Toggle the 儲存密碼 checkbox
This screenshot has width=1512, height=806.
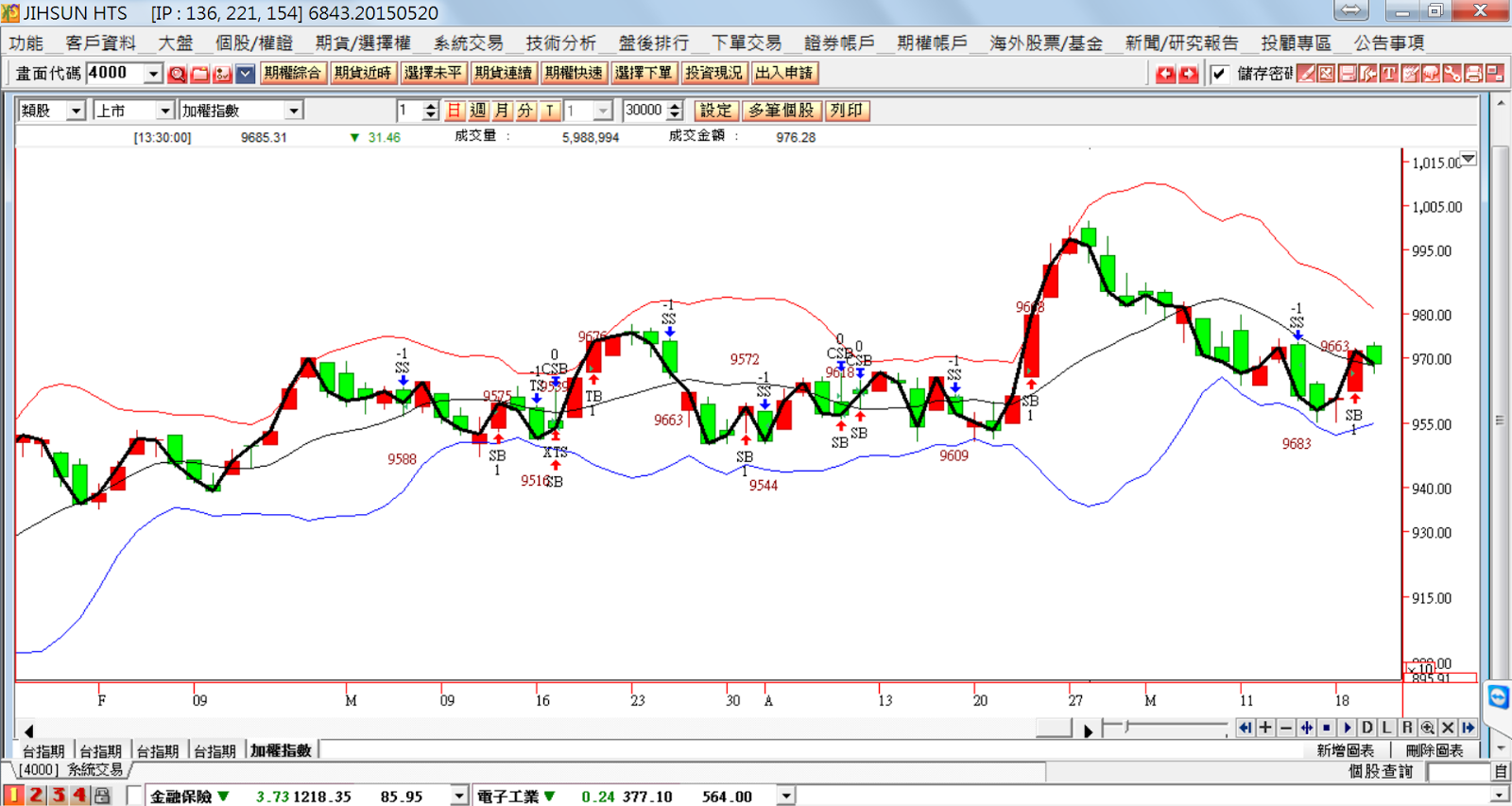click(x=1220, y=74)
